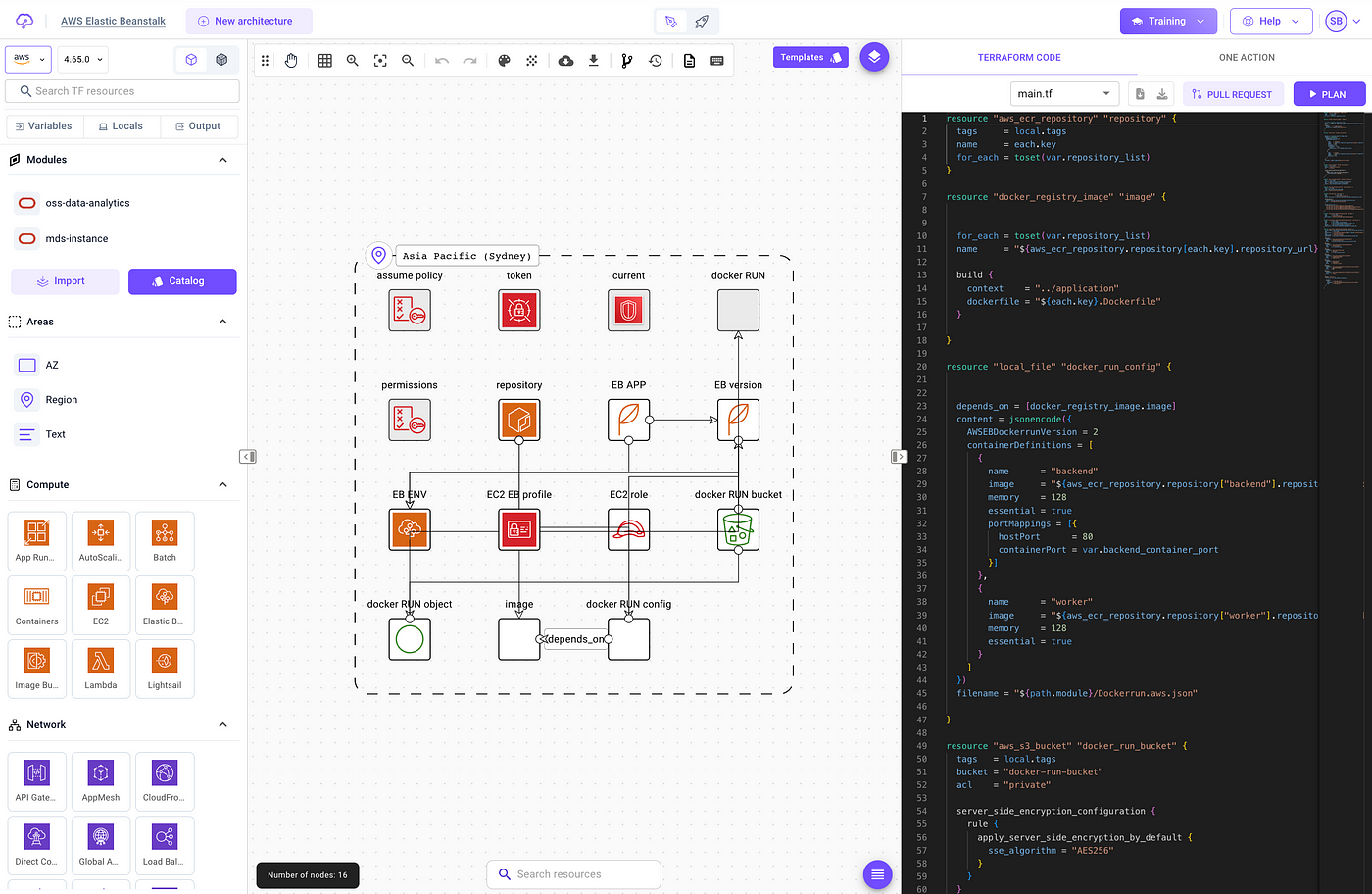Click the download arrow toolbar icon
The width and height of the screenshot is (1372, 894).
click(593, 61)
